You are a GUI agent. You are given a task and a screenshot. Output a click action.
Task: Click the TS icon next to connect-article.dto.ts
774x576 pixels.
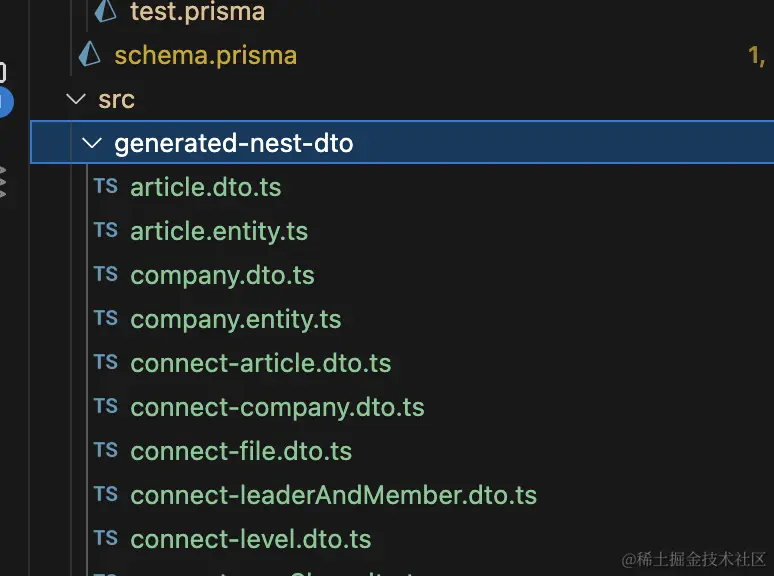point(106,362)
